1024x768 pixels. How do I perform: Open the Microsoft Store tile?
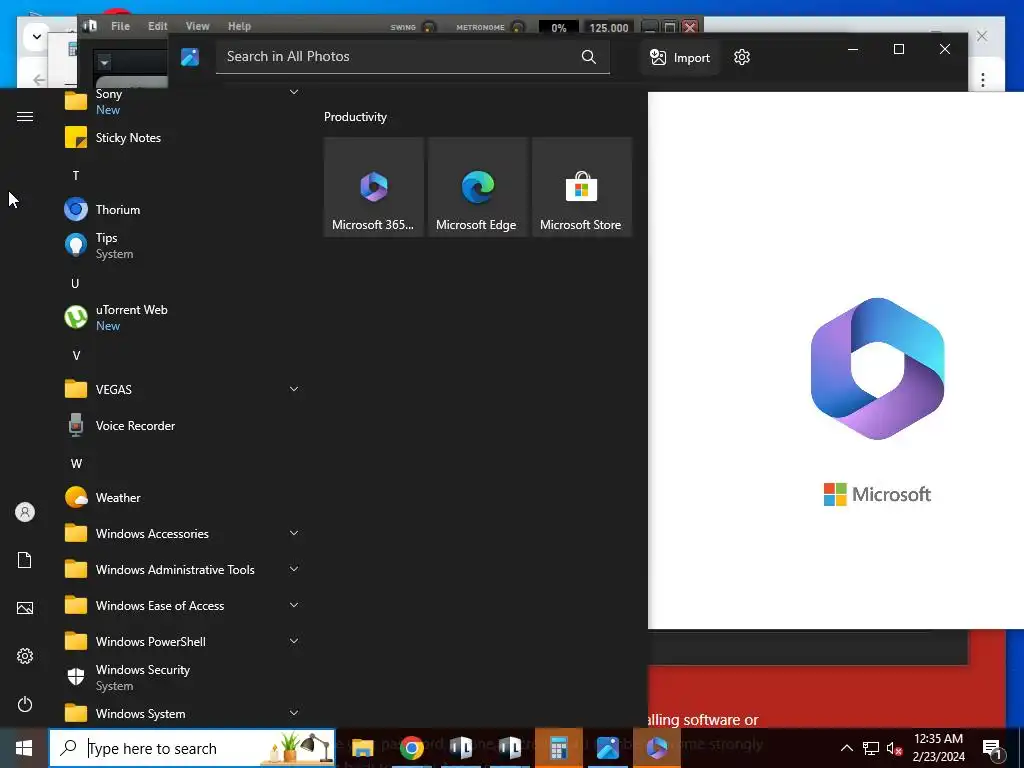581,187
